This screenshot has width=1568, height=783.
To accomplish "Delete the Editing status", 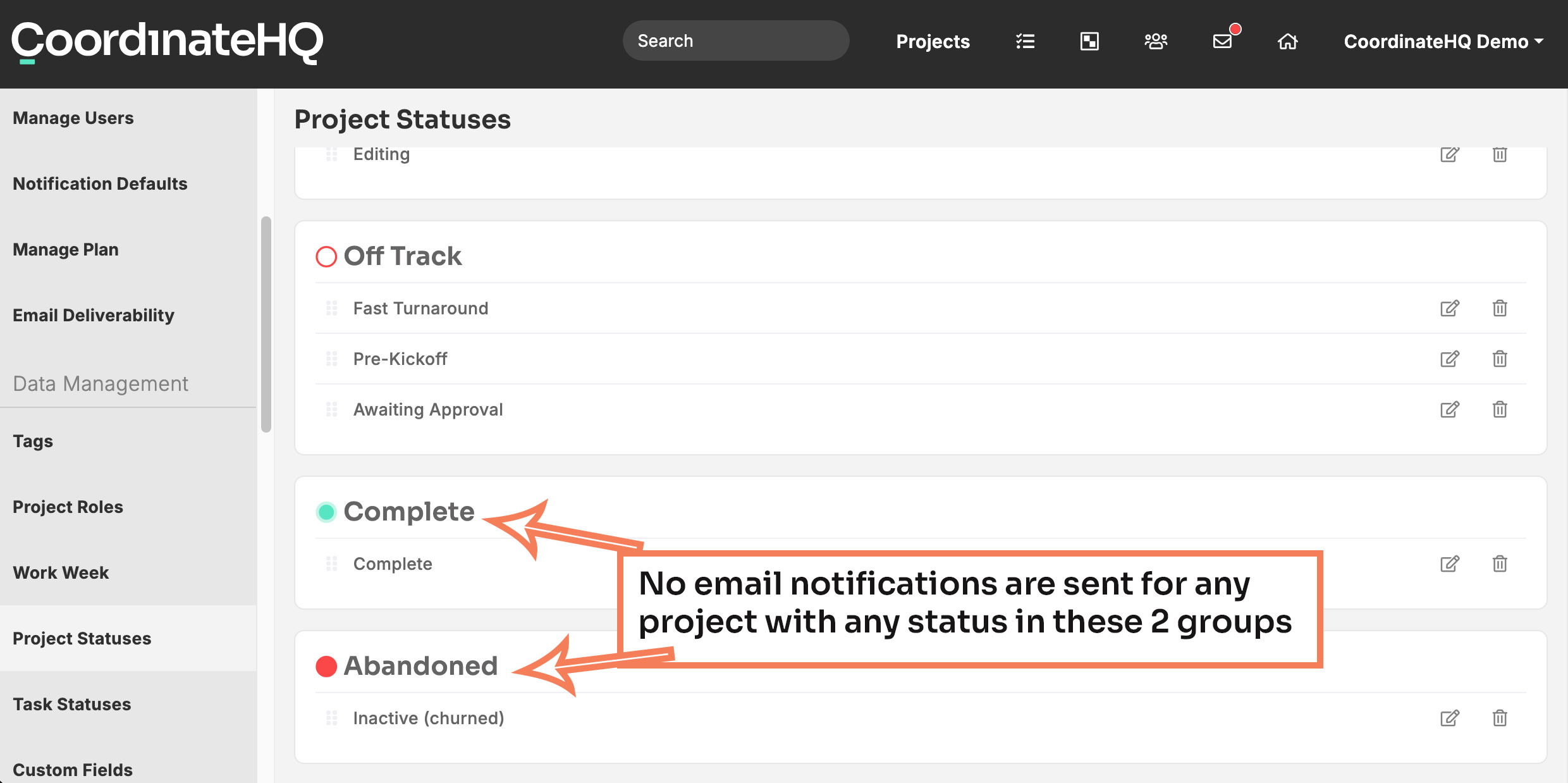I will pyautogui.click(x=1500, y=154).
